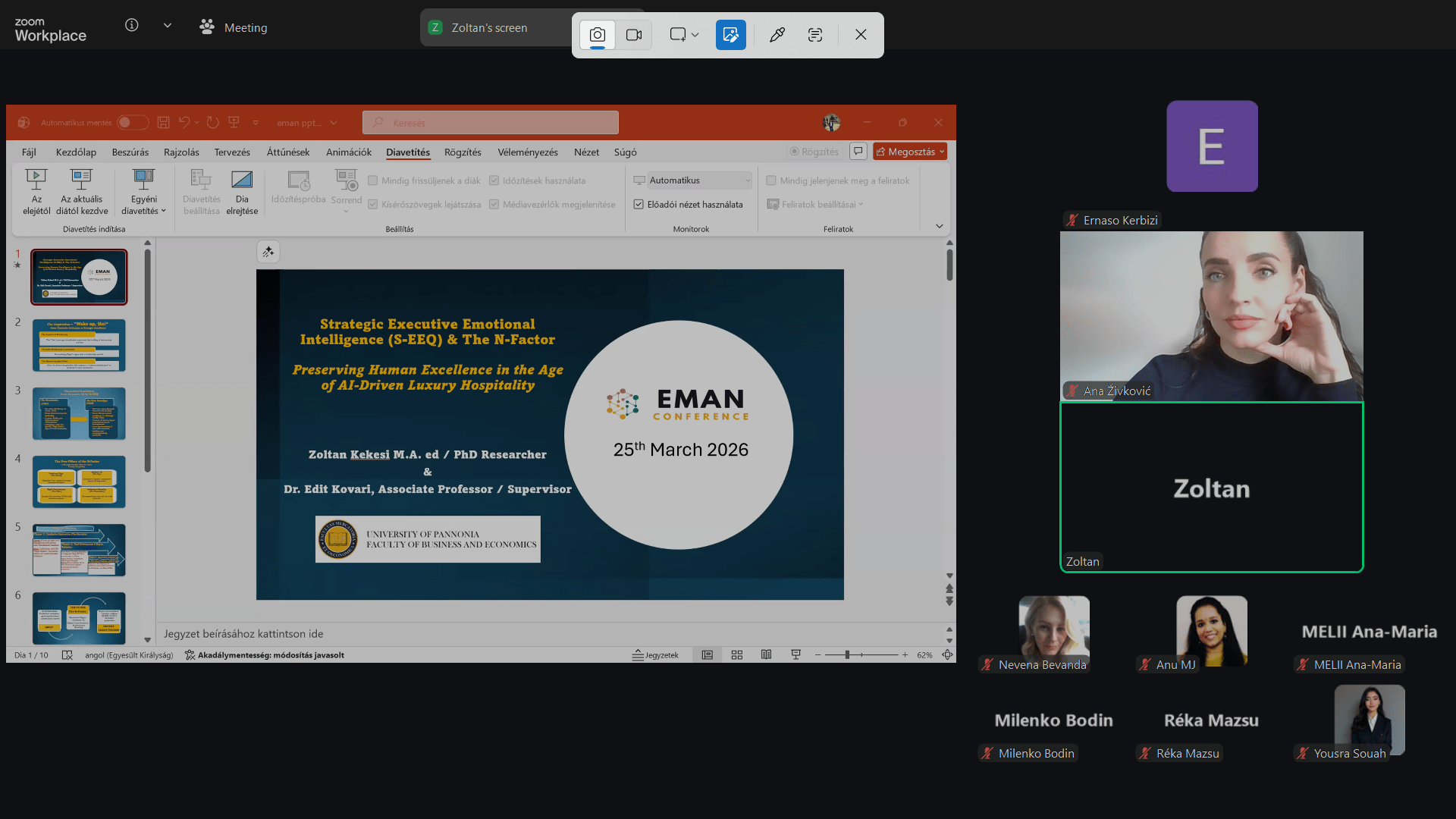Click the highlighted image edit icon
Screen dimensions: 1456x819
[x=730, y=35]
